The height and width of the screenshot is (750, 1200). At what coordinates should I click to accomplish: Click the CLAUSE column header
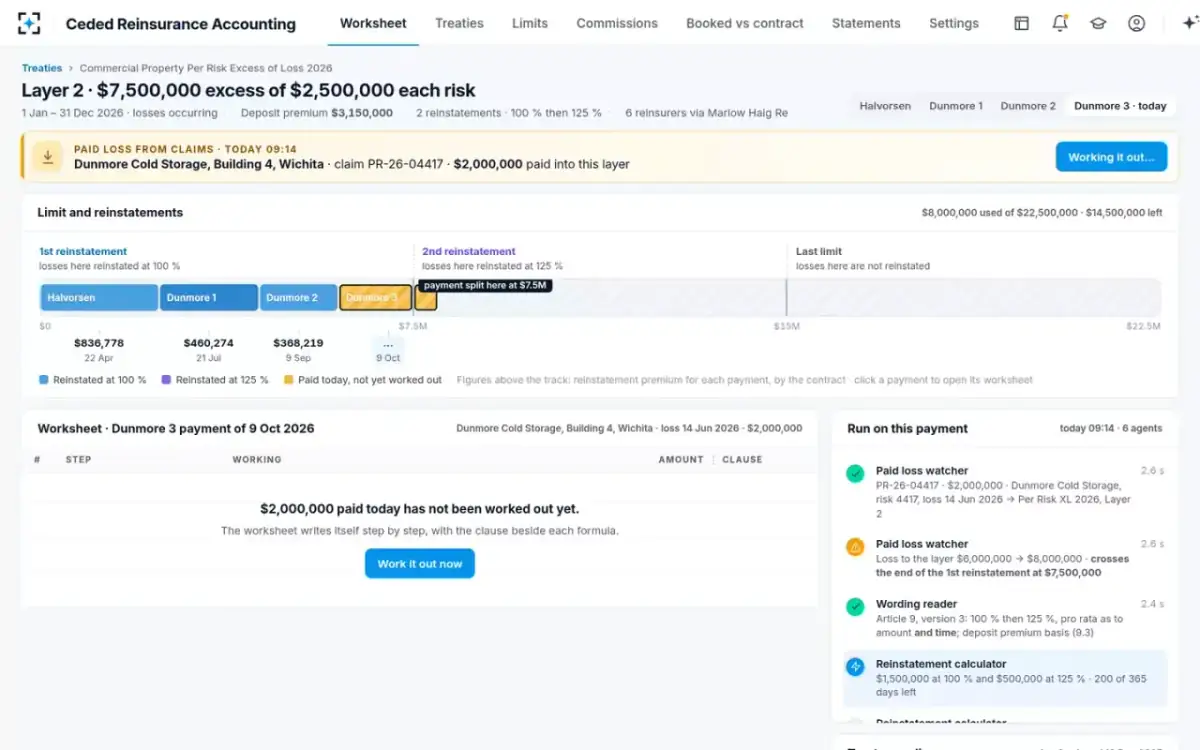click(x=742, y=460)
